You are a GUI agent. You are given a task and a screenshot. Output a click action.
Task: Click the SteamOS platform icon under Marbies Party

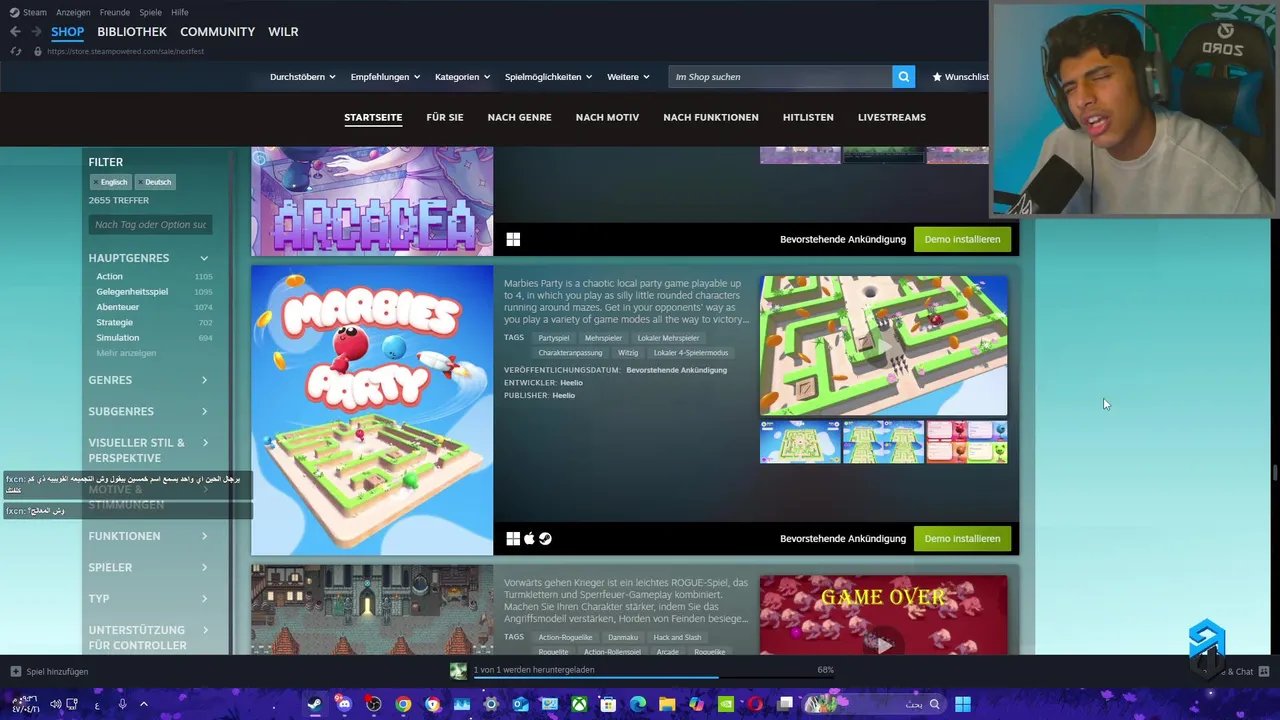click(x=545, y=538)
